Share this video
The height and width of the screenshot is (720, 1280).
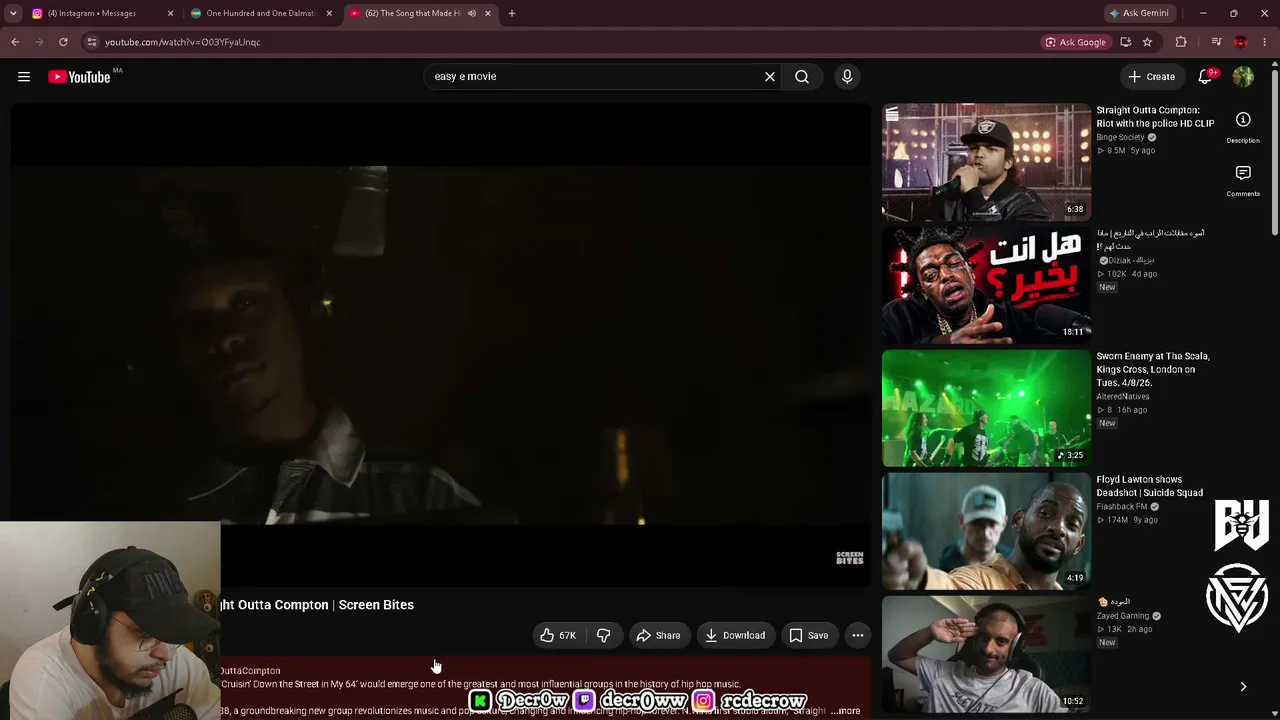click(659, 635)
